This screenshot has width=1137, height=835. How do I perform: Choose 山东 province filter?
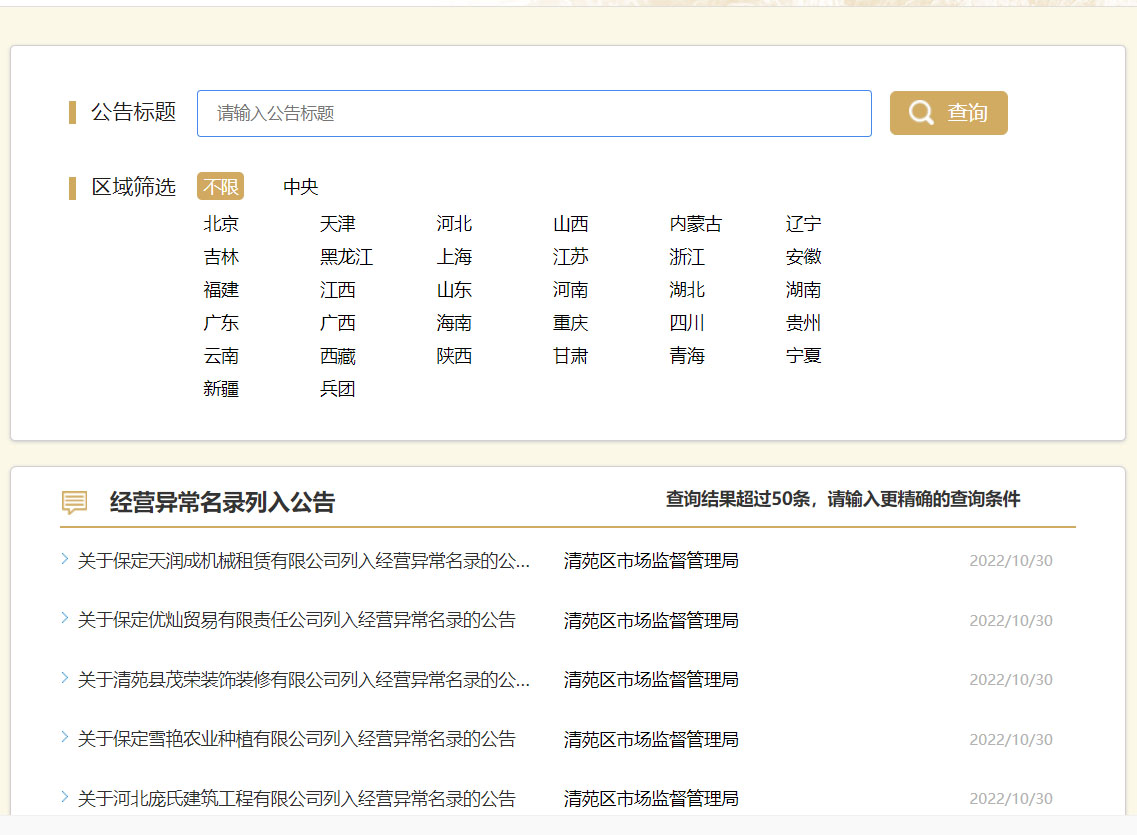[455, 290]
